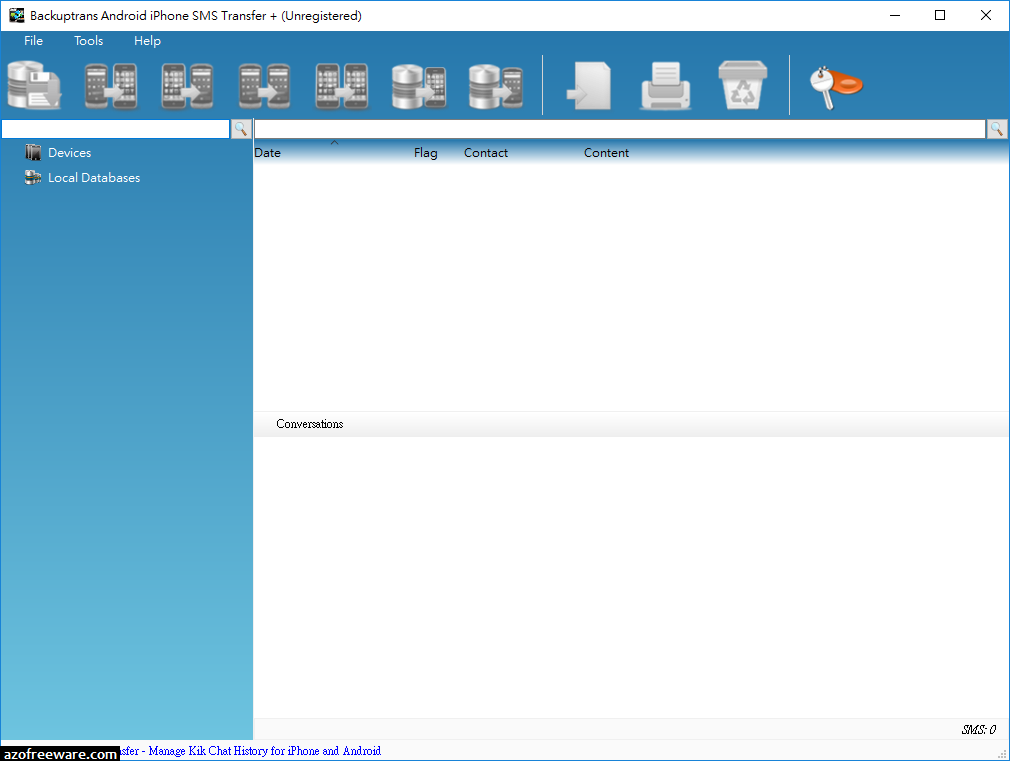
Task: Click the database-to-phone restore icon left of the separator
Action: [x=495, y=85]
